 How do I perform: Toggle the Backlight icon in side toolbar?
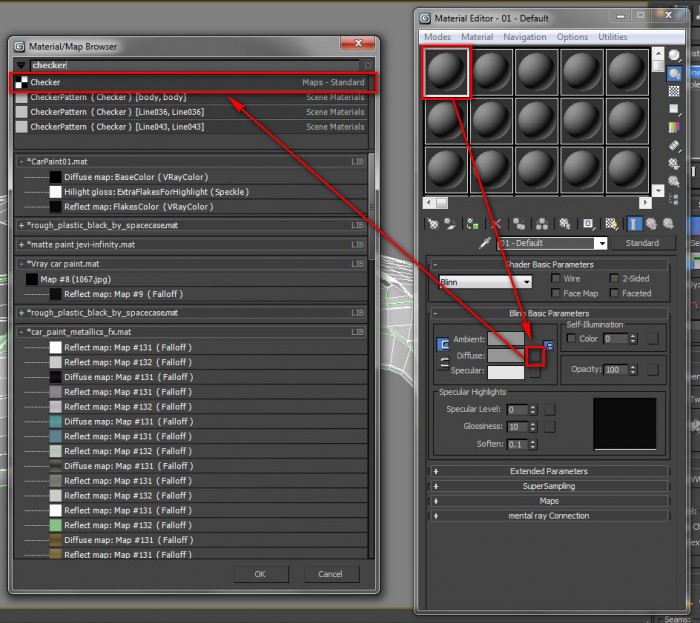click(675, 73)
